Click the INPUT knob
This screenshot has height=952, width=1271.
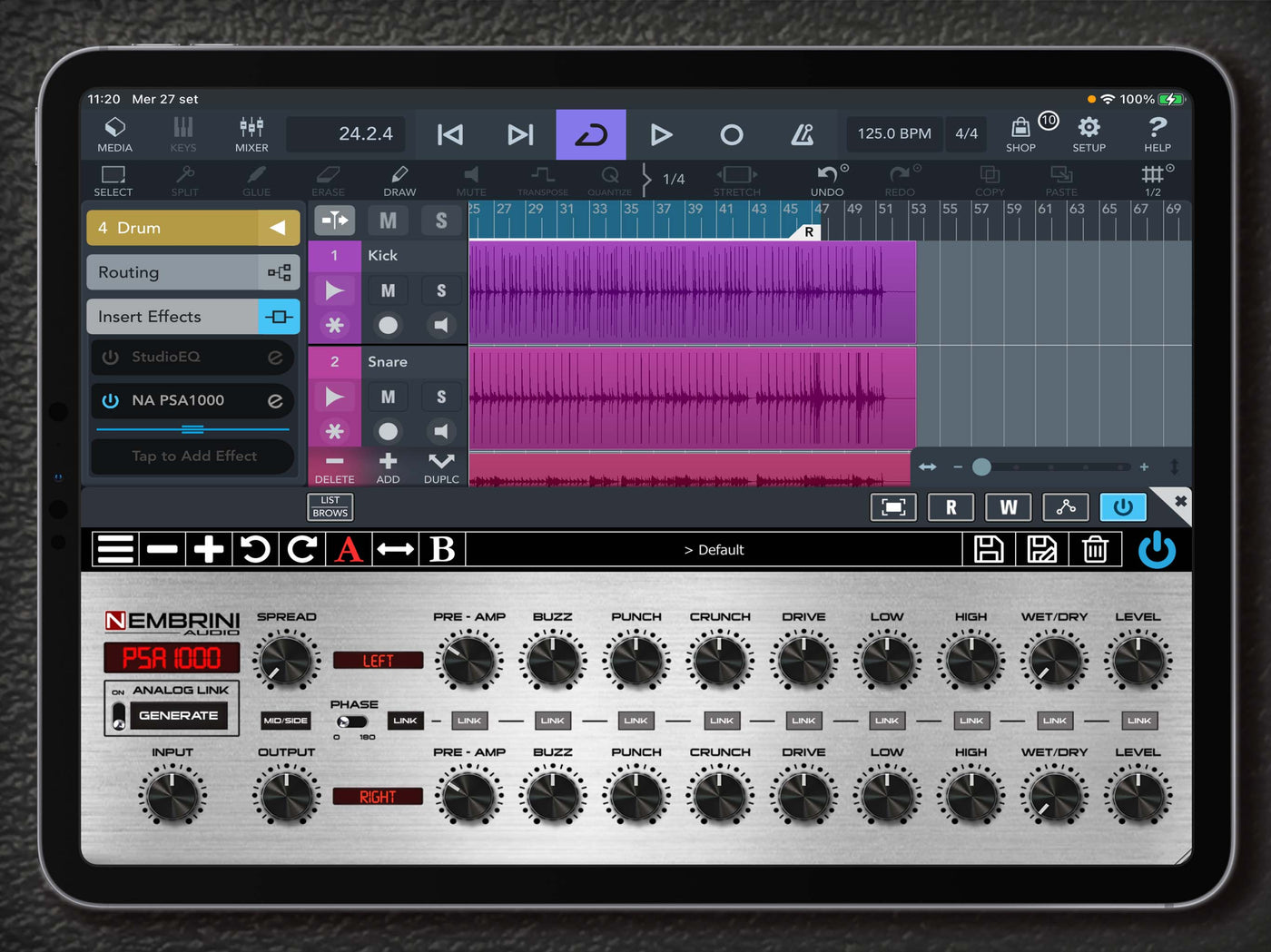(172, 795)
